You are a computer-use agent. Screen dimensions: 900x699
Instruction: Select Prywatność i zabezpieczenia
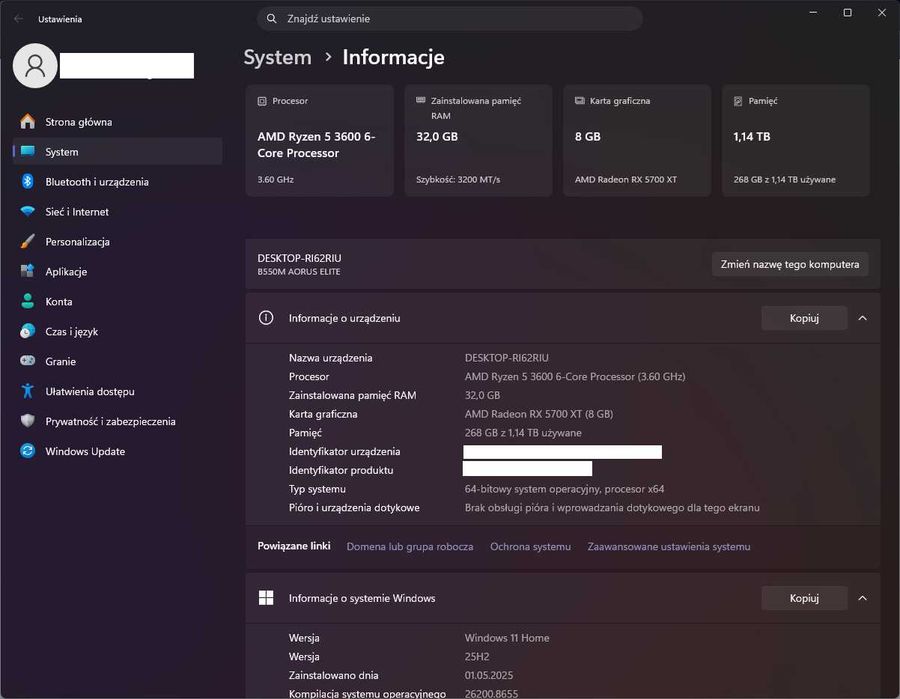click(x=117, y=421)
